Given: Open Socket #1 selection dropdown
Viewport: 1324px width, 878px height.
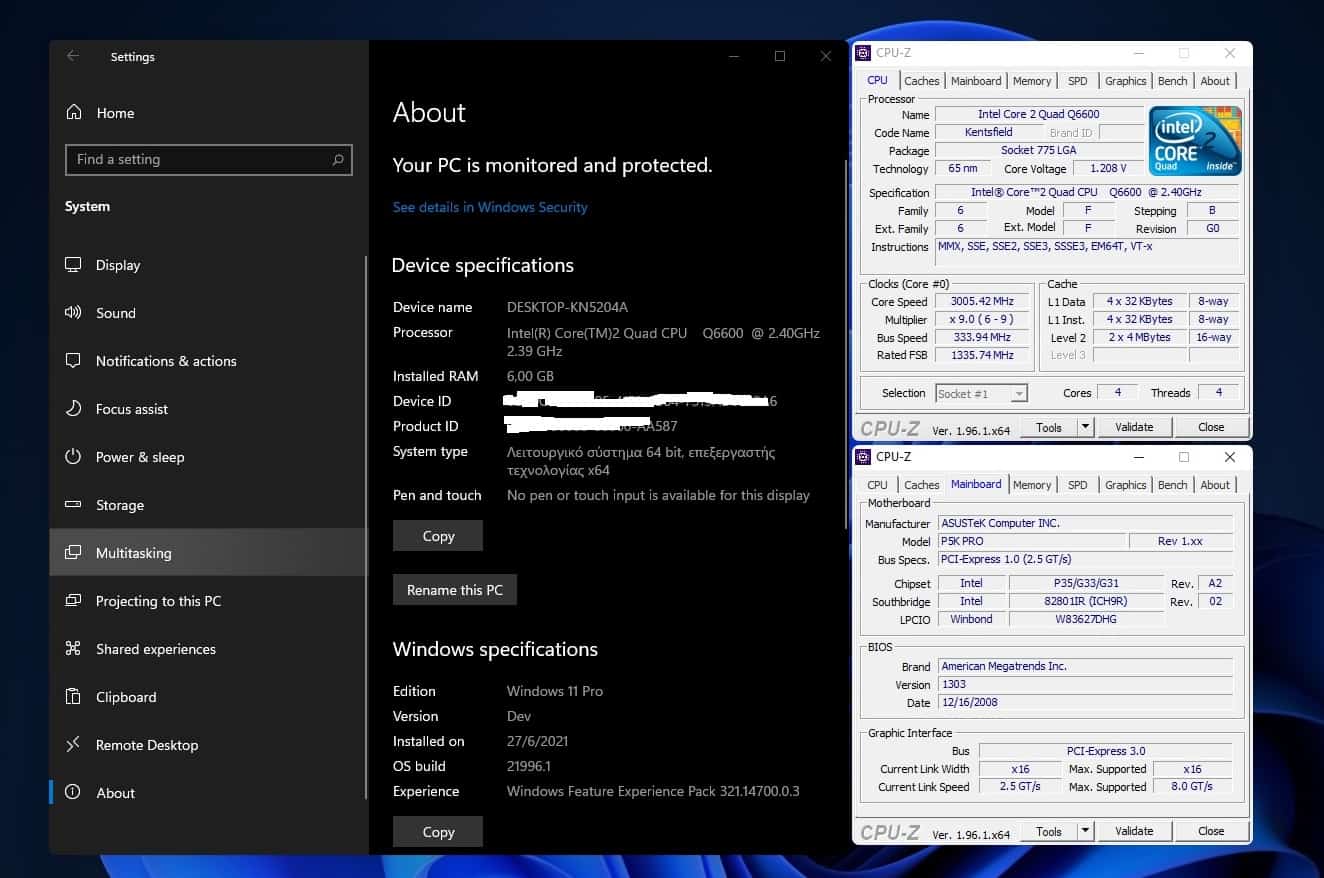Looking at the screenshot, I should tap(981, 394).
